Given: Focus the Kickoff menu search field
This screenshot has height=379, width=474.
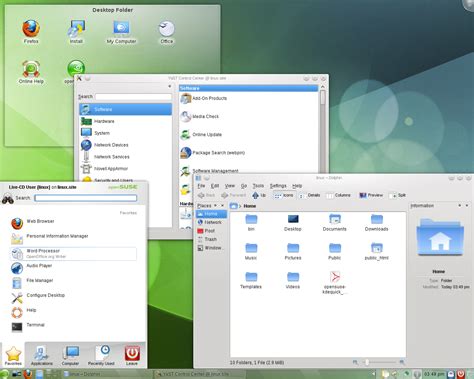Looking at the screenshot, I should click(x=86, y=198).
